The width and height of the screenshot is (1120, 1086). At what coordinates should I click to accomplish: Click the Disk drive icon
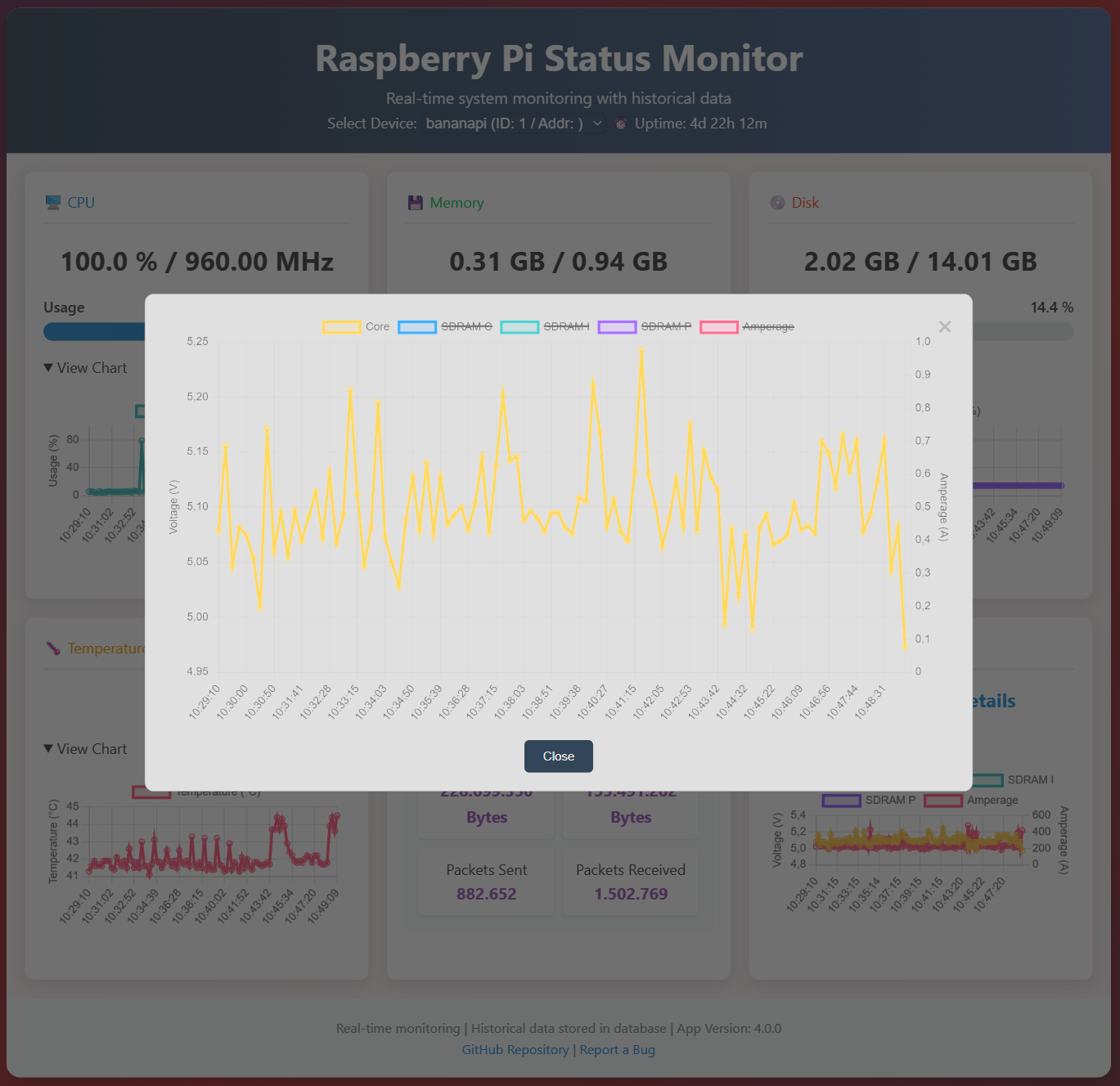coord(777,202)
